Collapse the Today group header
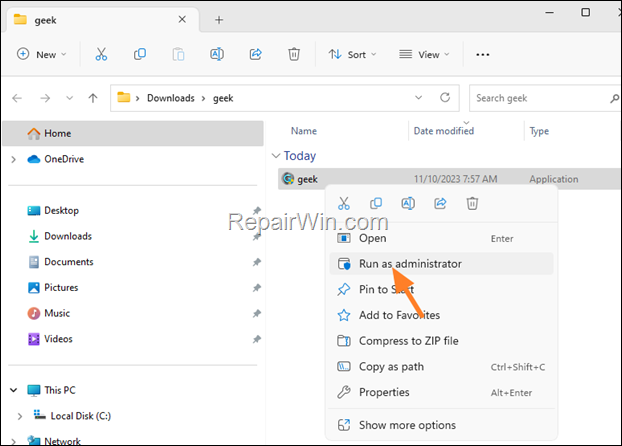622x446 pixels. [x=276, y=156]
